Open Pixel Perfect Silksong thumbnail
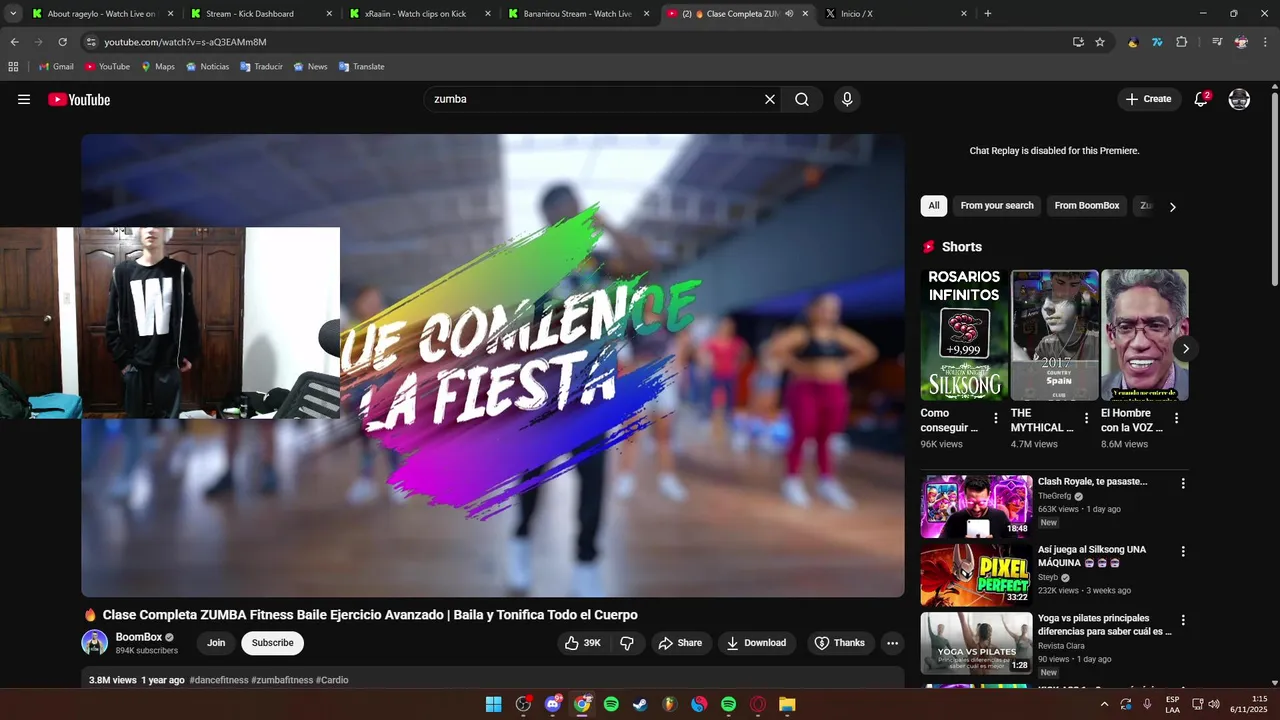Viewport: 1280px width, 720px height. tap(976, 575)
